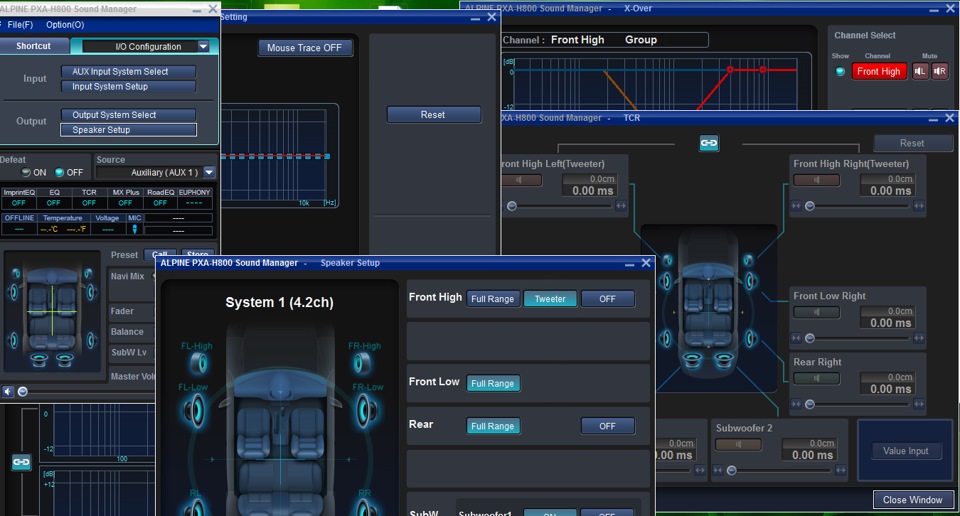Select FR-Low speaker icon in Speaker Setup

(x=367, y=410)
